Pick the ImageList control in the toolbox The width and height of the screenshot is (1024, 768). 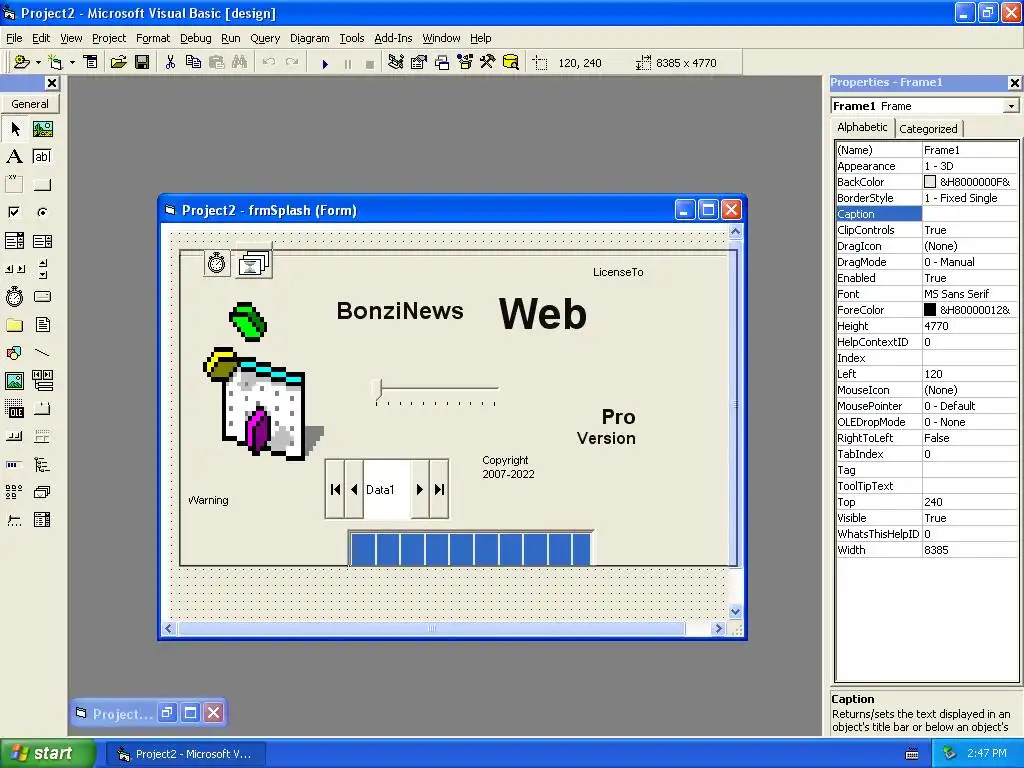click(42, 492)
